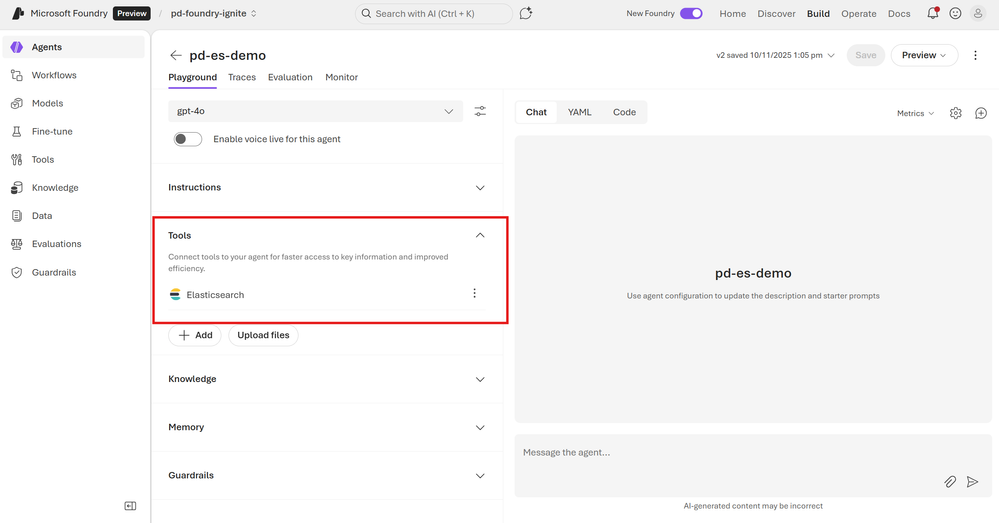Collapse the Tools section
Screen dimensions: 999x523
point(480,235)
